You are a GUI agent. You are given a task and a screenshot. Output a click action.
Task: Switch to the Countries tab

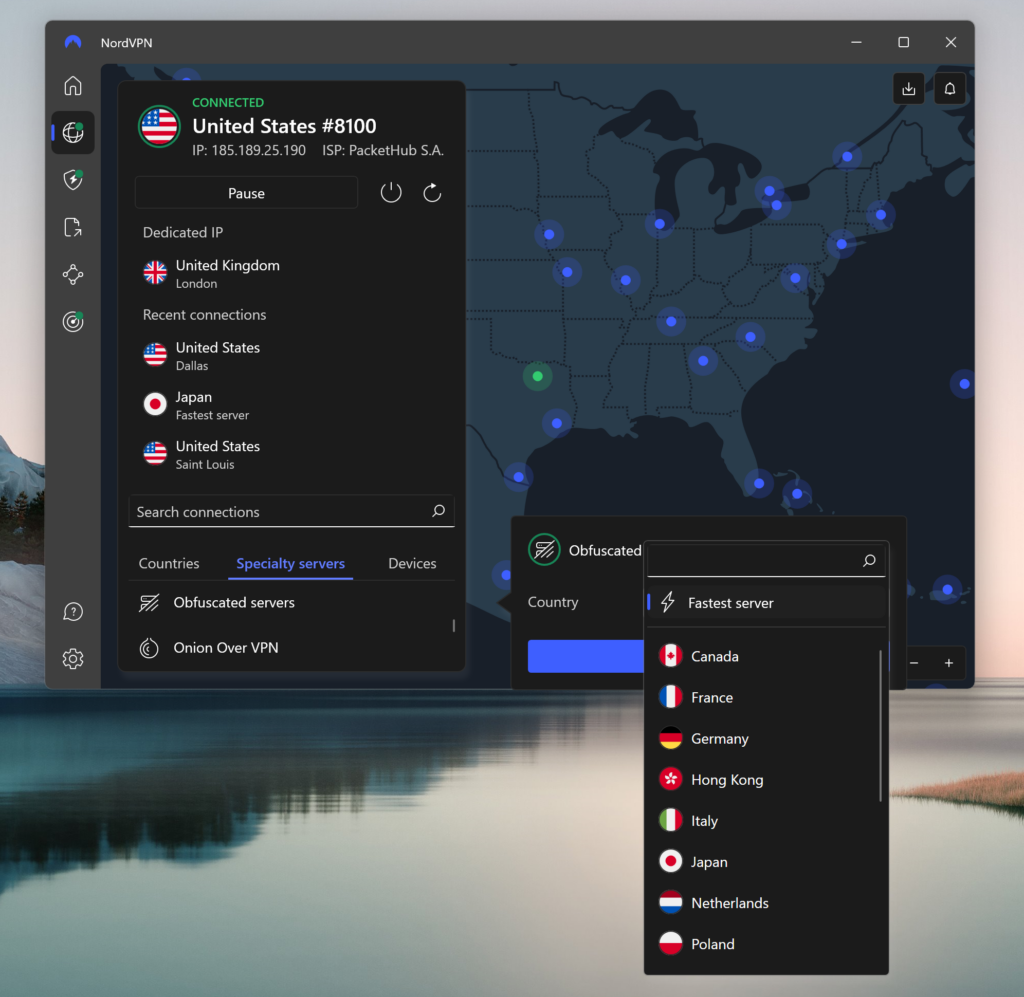(x=168, y=563)
